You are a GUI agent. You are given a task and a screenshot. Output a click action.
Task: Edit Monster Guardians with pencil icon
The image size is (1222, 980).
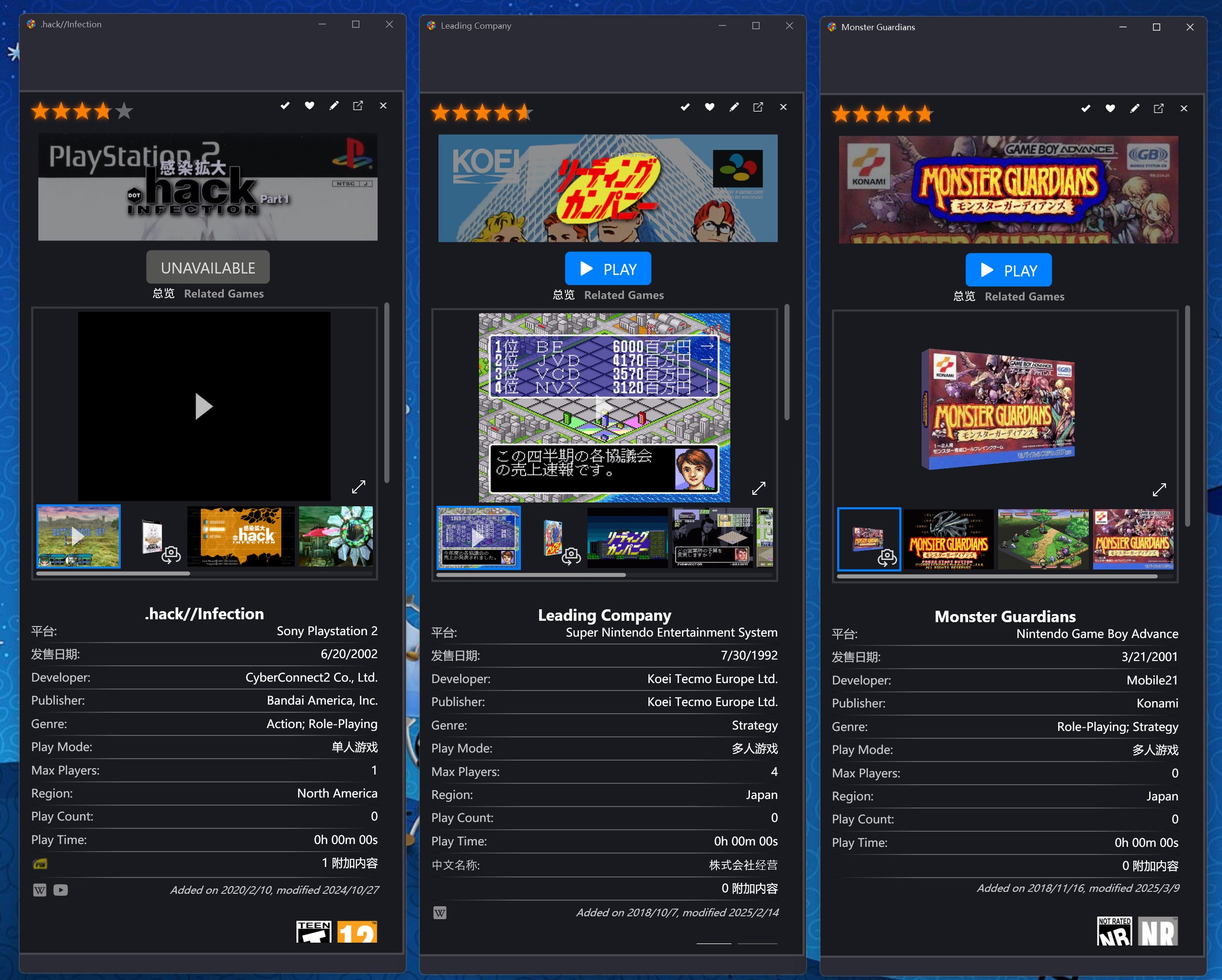tap(1135, 109)
